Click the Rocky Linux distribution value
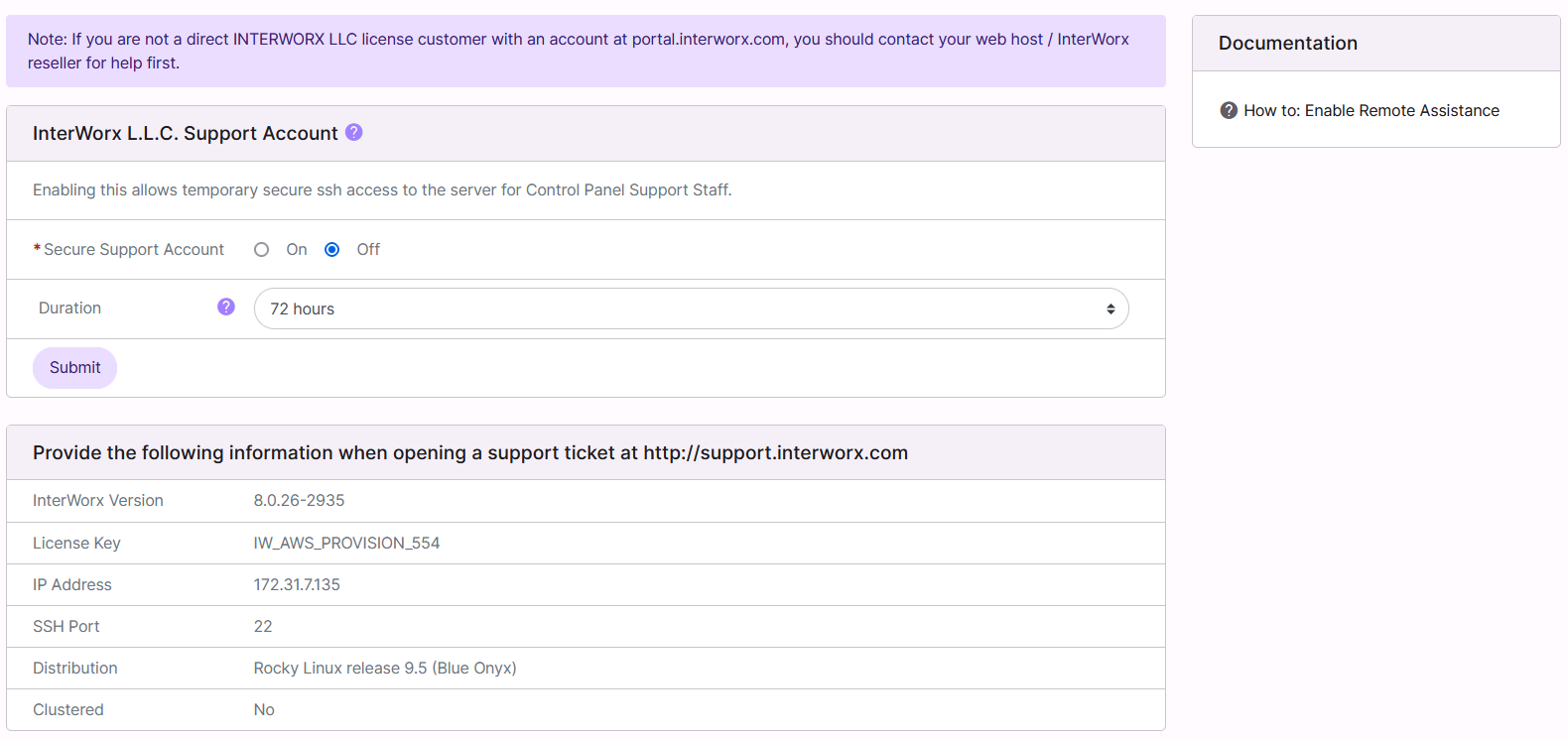1568x739 pixels. point(384,669)
